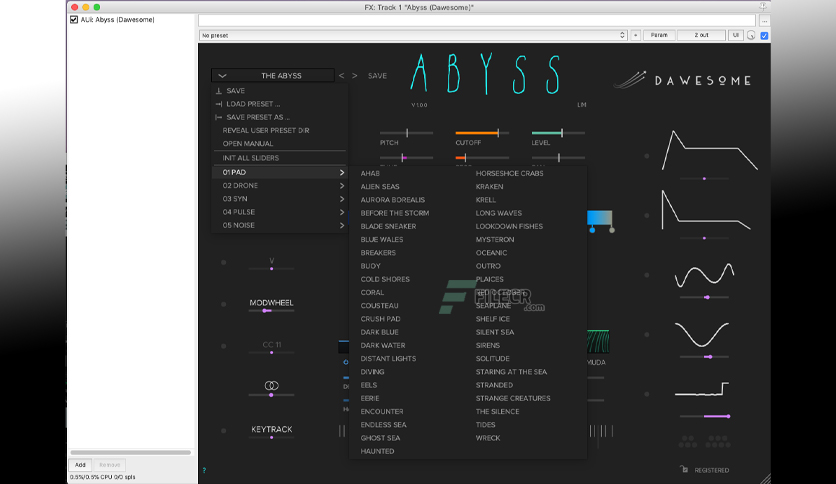Screen dimensions: 836x484
Task: Open the No preset combo box
Action: [x=413, y=35]
